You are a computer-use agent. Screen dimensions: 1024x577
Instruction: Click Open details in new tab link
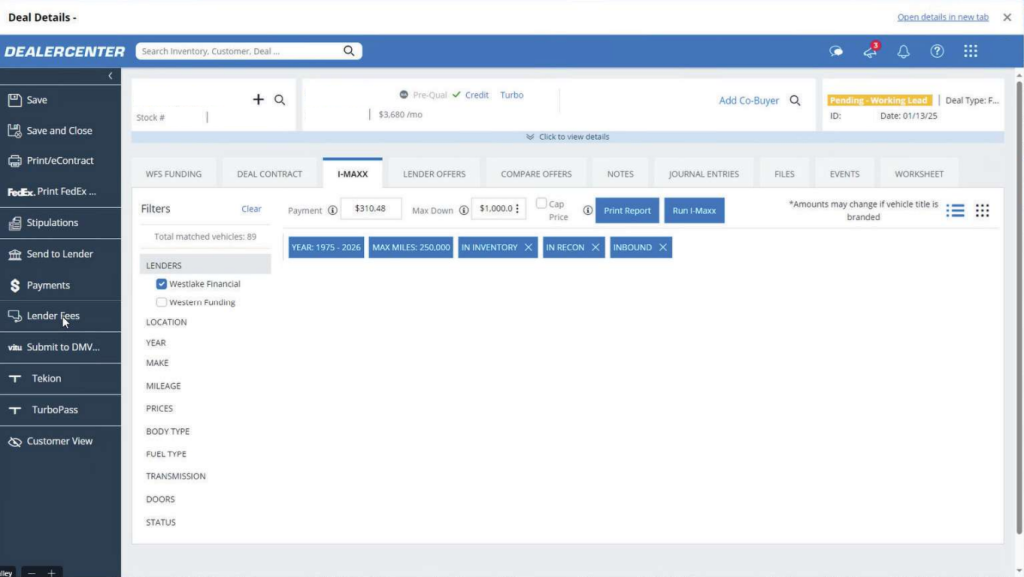[x=942, y=17]
